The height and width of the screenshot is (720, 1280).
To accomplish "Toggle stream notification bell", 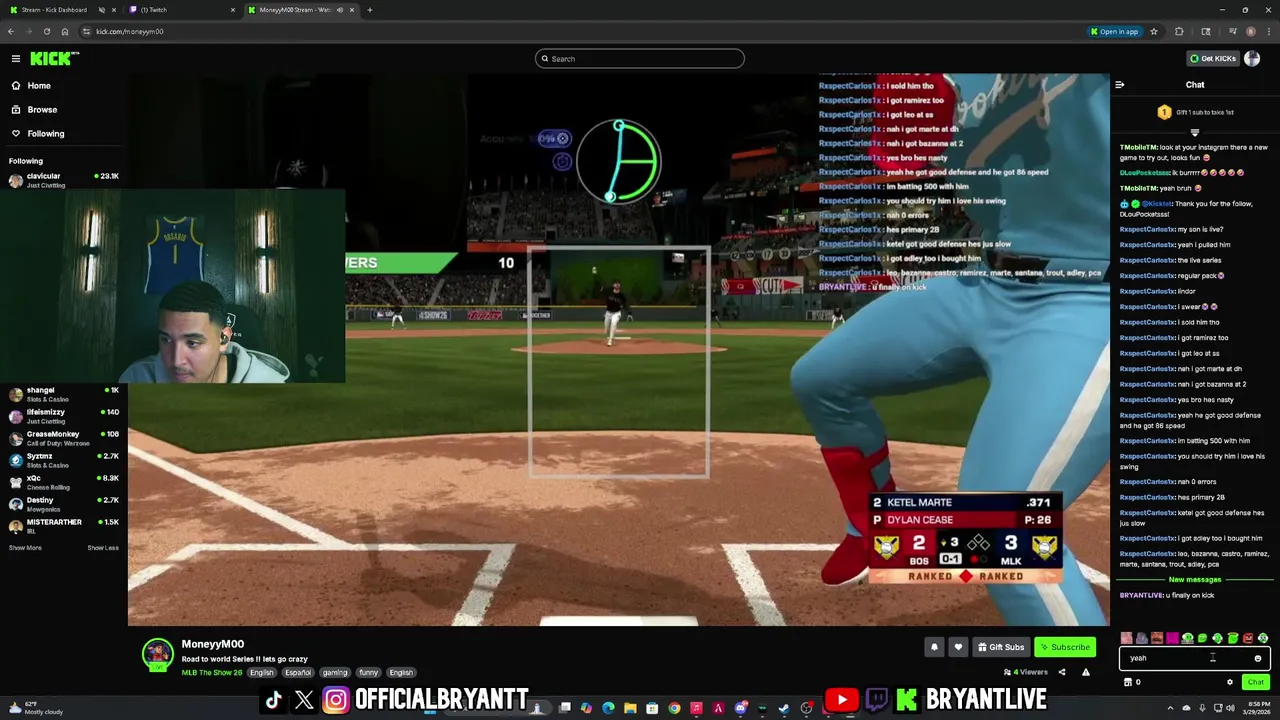I will tap(934, 647).
